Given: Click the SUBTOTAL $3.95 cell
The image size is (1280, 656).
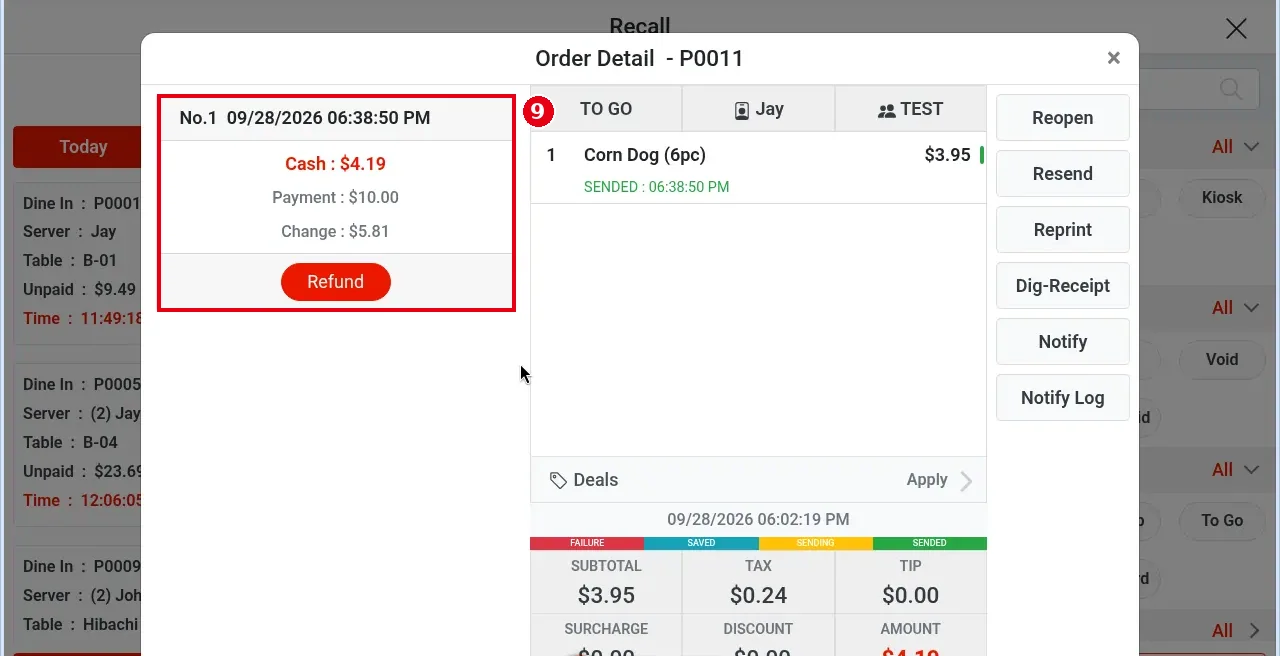Looking at the screenshot, I should click(606, 582).
